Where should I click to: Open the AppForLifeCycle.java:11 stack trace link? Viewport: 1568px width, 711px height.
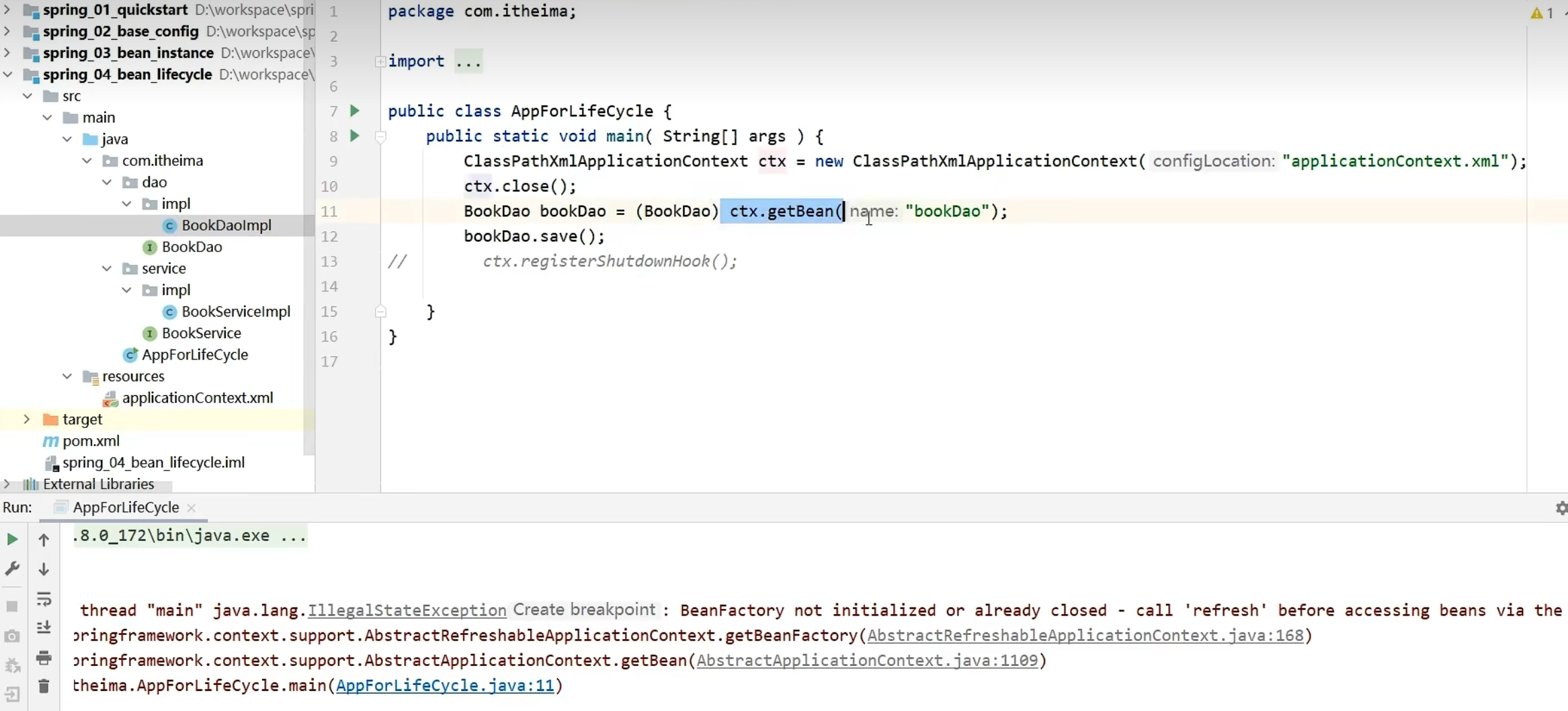pyautogui.click(x=445, y=685)
